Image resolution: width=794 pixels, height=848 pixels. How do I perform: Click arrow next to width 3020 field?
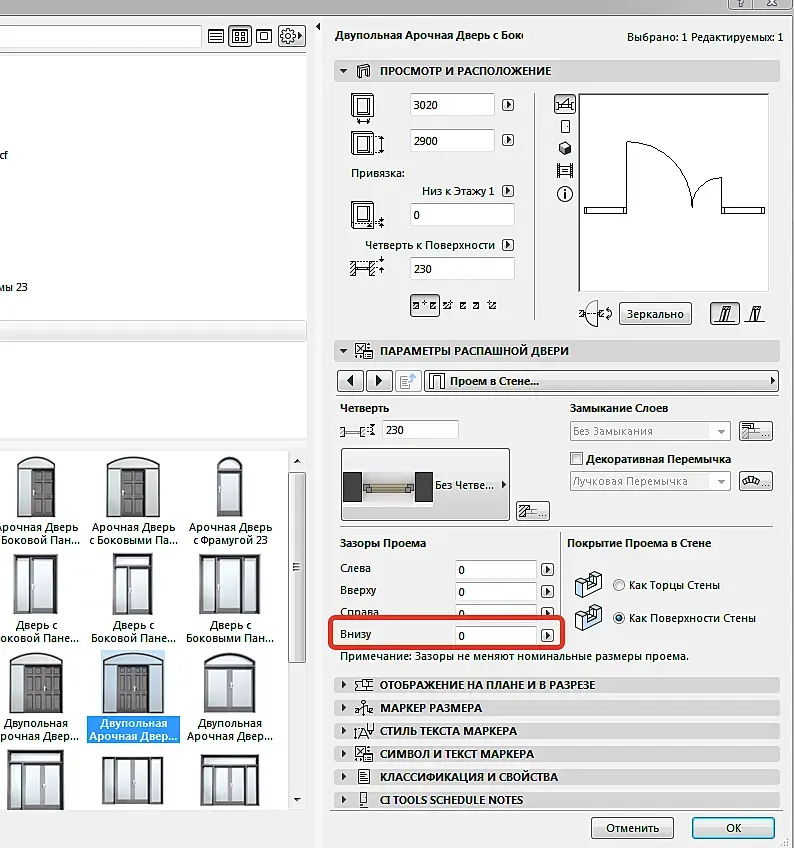click(x=507, y=105)
